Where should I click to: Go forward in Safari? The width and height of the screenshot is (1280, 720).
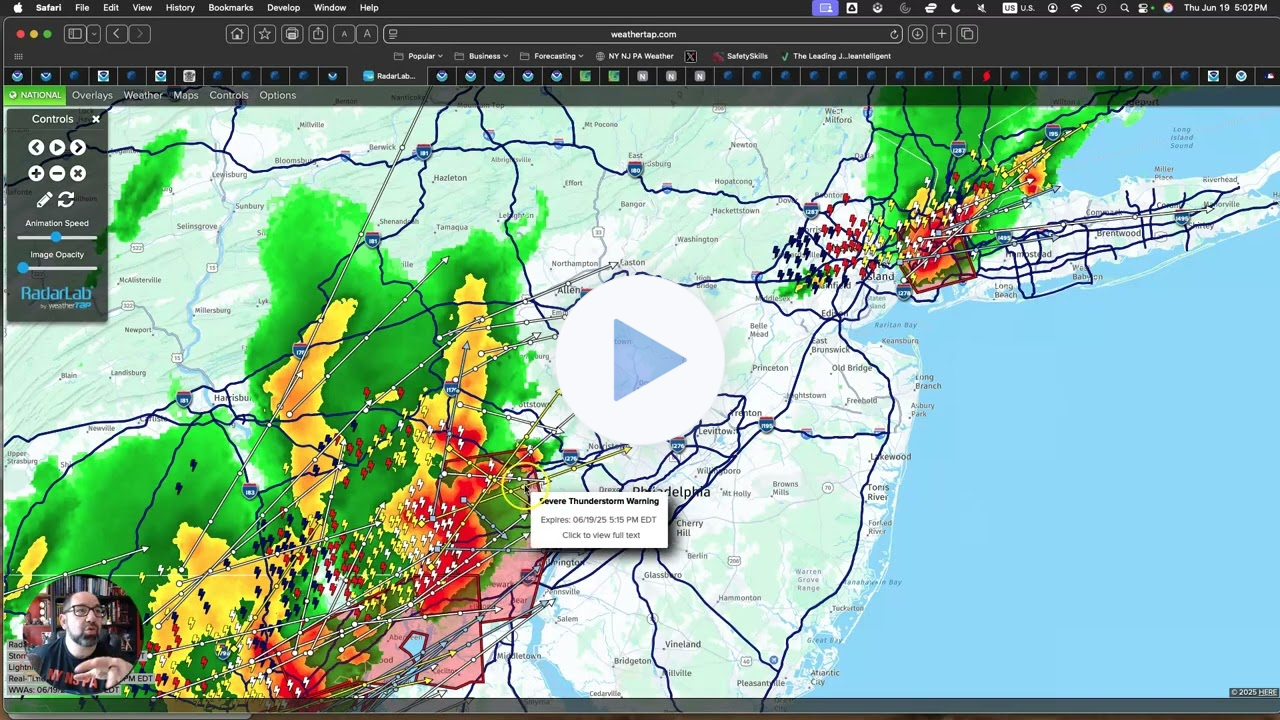139,34
